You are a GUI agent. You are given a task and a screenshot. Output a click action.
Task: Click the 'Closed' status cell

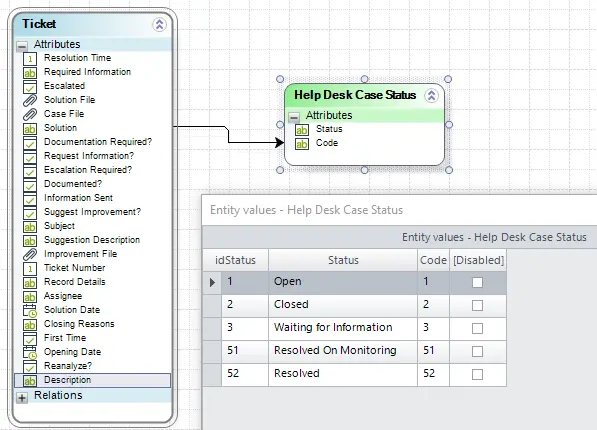click(x=343, y=306)
